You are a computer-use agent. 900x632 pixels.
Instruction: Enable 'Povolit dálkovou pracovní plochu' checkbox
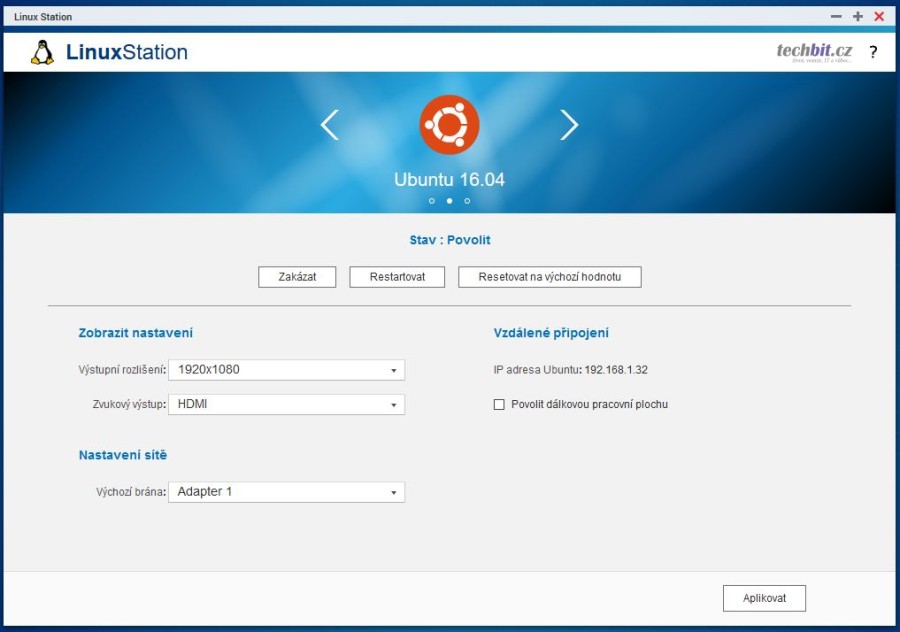[x=499, y=405]
